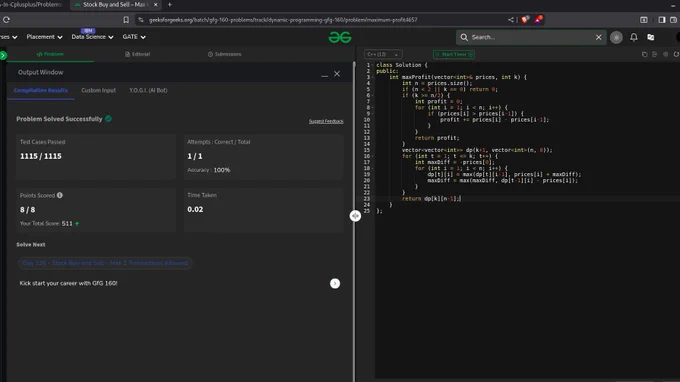Clear the search box with the X

pos(598,37)
